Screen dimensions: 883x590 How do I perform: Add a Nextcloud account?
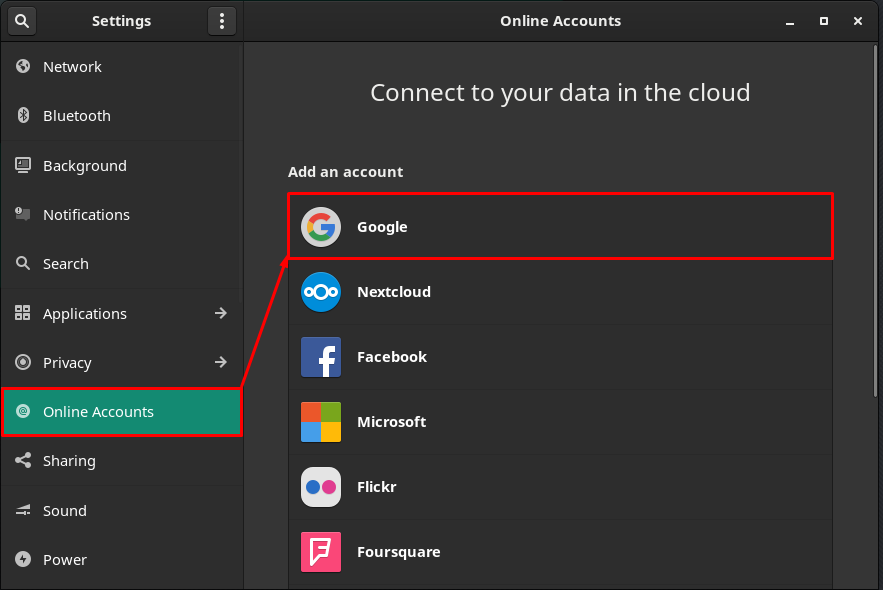[560, 292]
